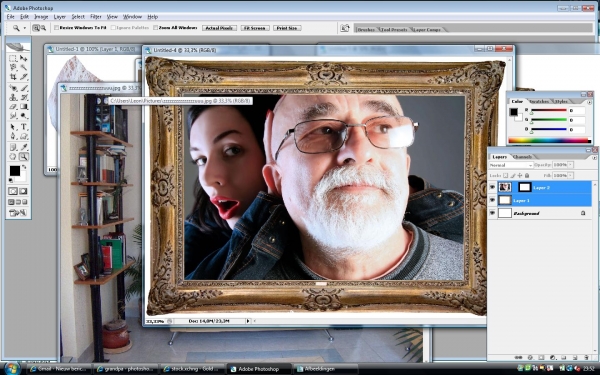Click Create new group folder icon
Screen dimensions: 600x375
tap(564, 358)
